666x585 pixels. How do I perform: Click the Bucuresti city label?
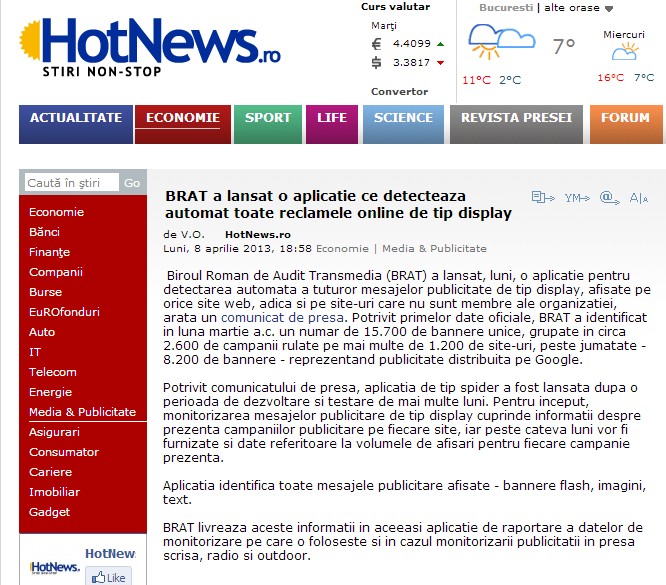point(506,8)
